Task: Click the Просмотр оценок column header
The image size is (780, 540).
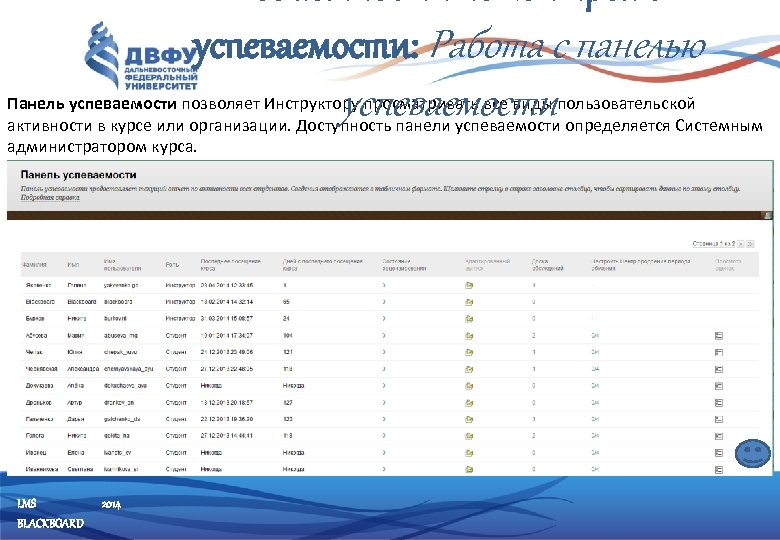Action: (x=728, y=265)
